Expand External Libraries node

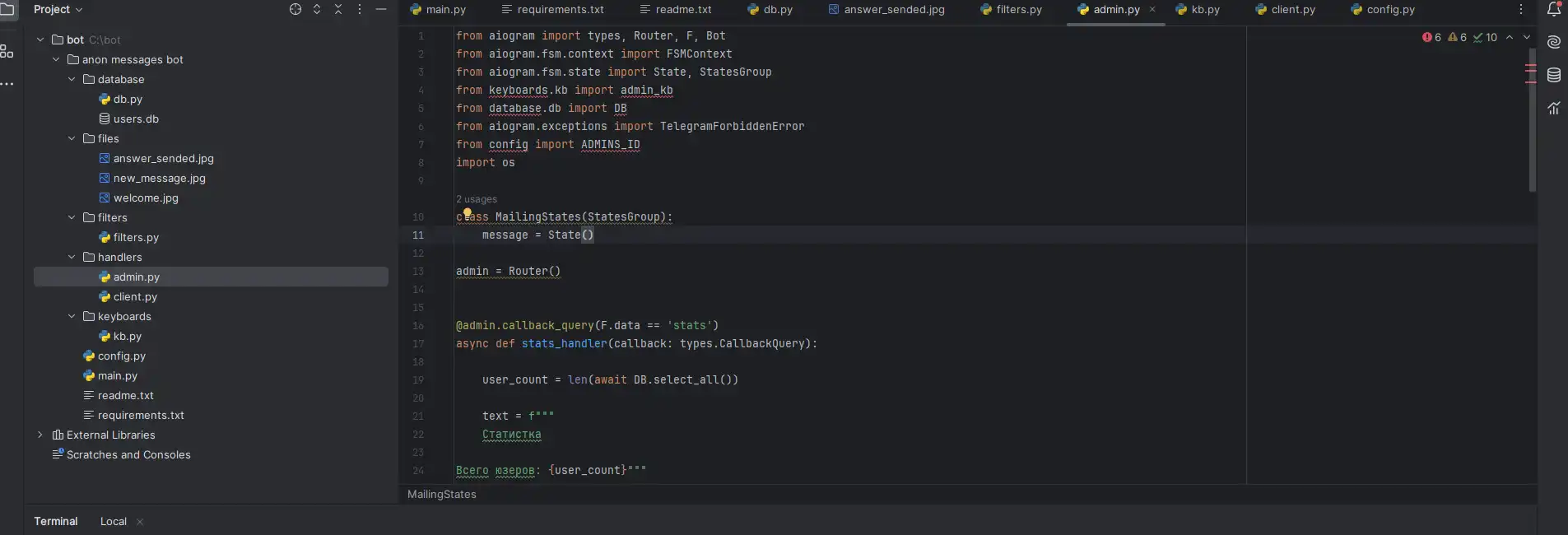coord(40,435)
